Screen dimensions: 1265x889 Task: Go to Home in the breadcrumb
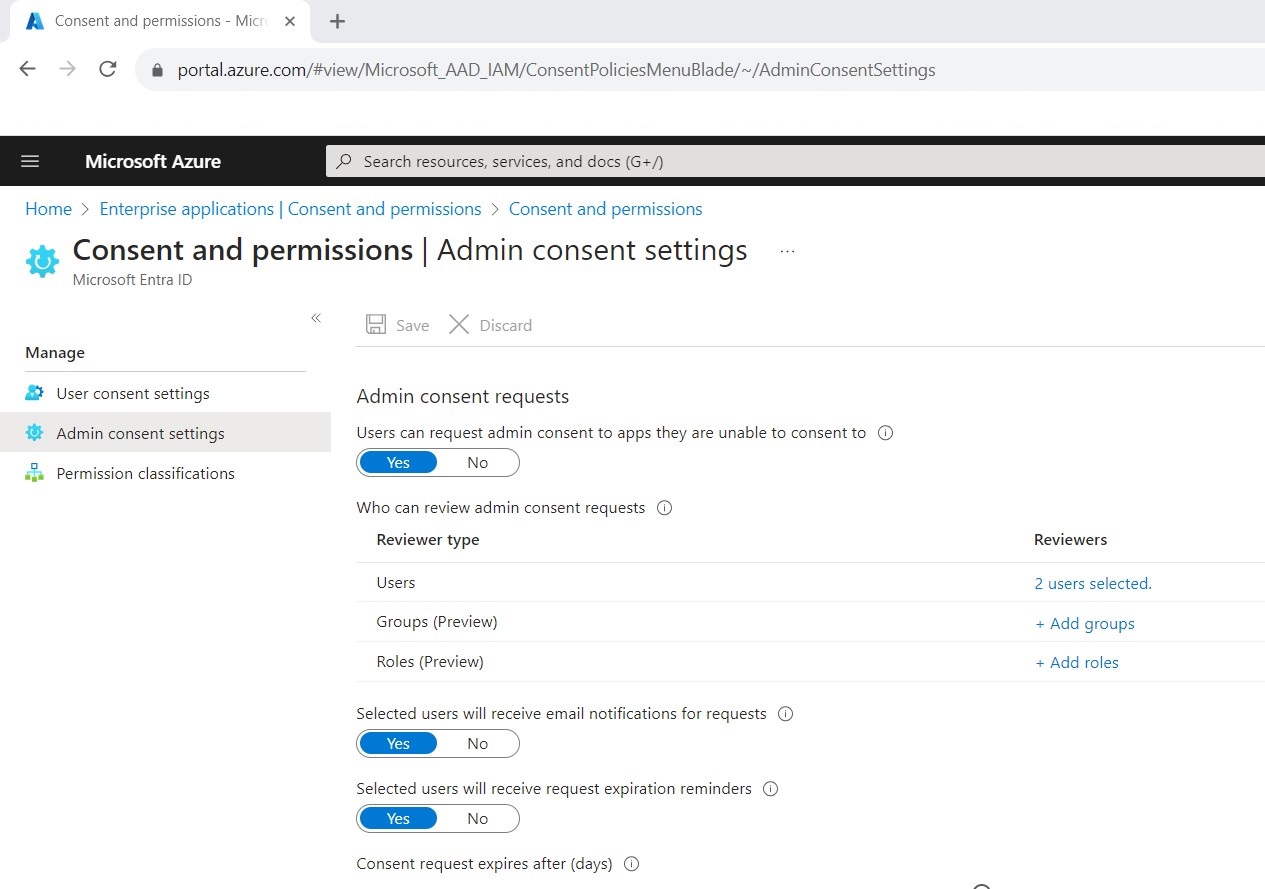tap(48, 209)
